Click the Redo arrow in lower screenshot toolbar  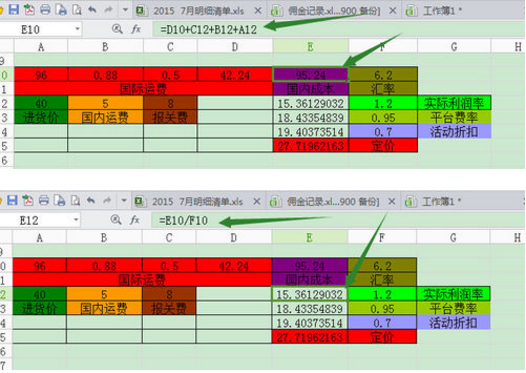[x=107, y=201]
